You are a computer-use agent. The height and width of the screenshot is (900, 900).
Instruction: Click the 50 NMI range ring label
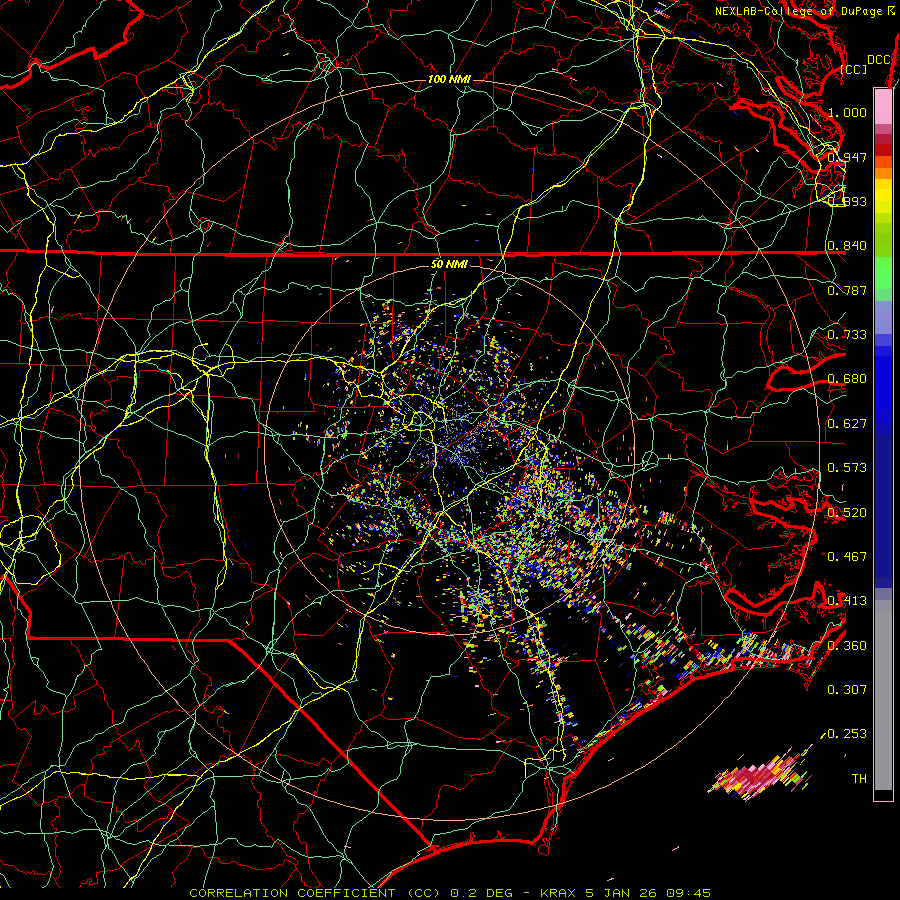[449, 264]
